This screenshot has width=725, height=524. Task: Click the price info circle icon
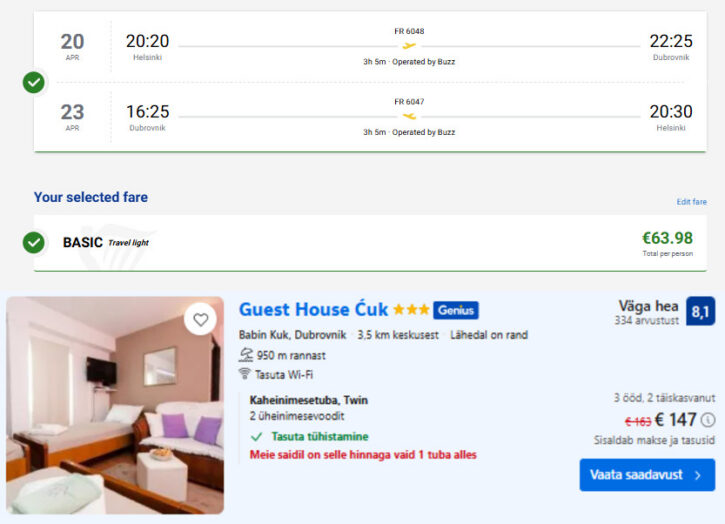(708, 420)
